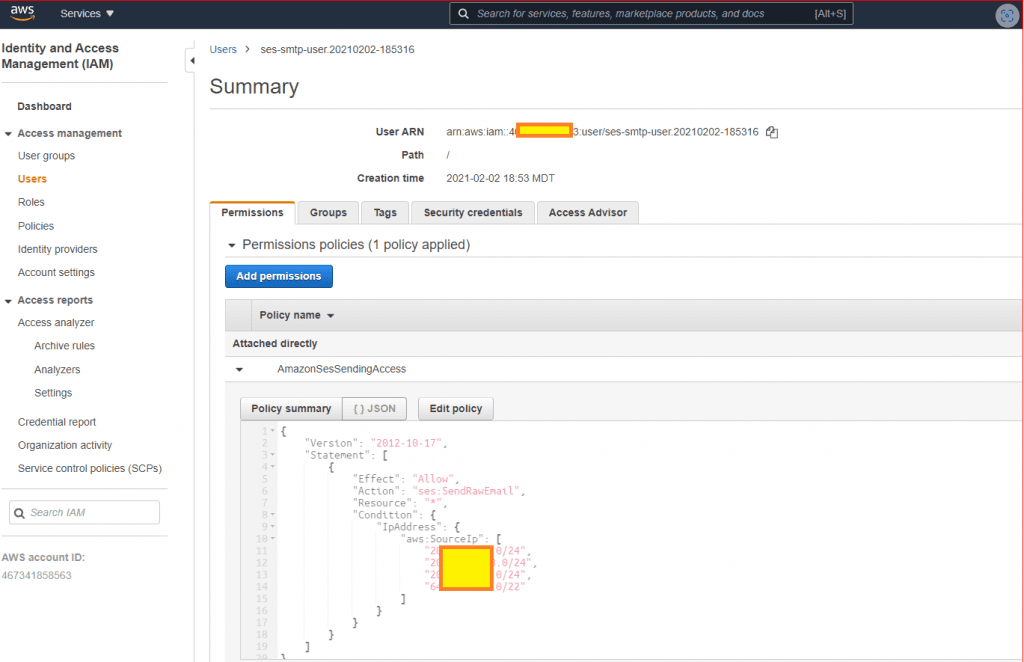Click Add permissions button
This screenshot has width=1024, height=662.
coord(279,276)
